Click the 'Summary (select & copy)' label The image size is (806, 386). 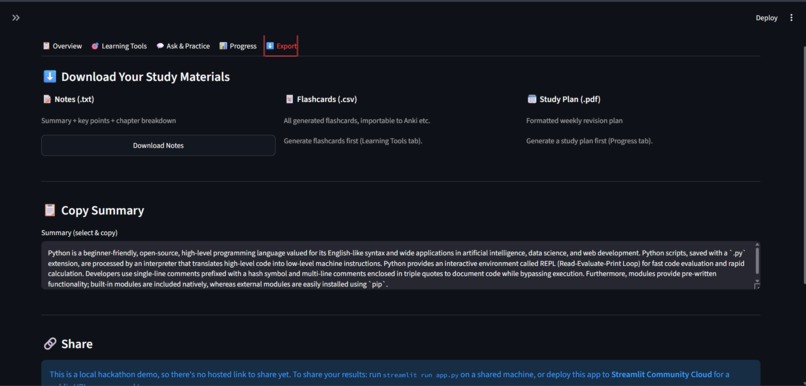(x=80, y=233)
